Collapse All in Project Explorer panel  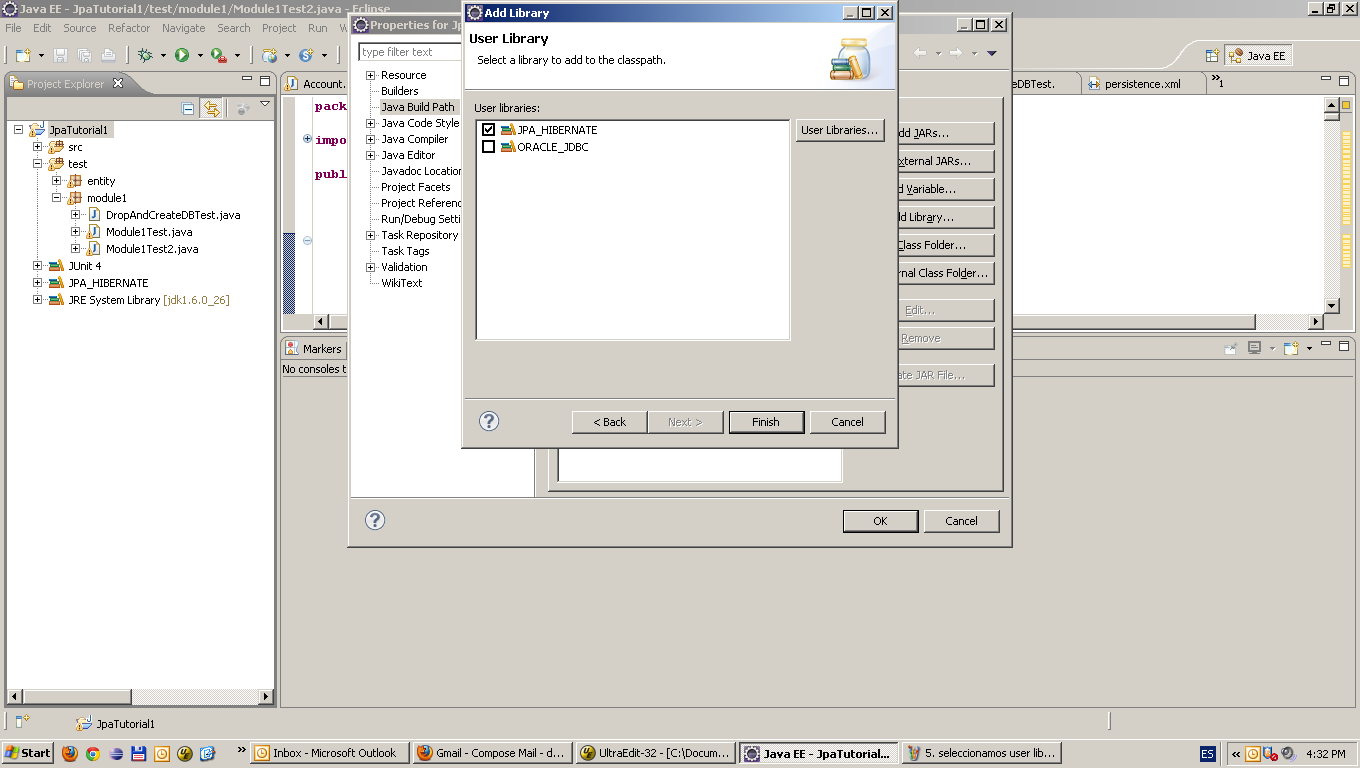tap(188, 107)
